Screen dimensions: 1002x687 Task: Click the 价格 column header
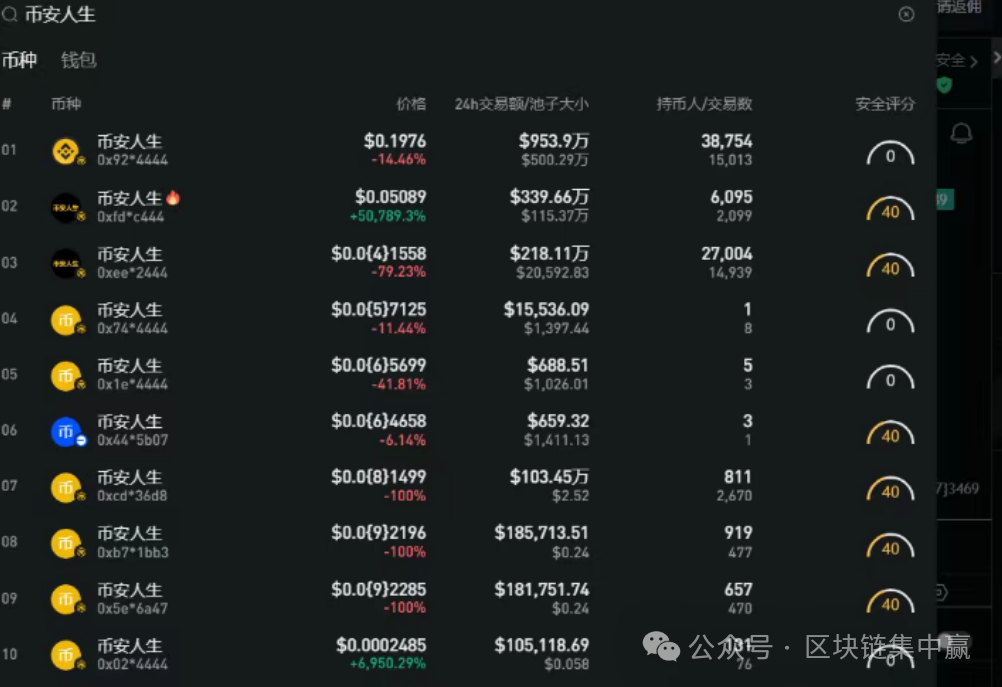click(x=410, y=104)
